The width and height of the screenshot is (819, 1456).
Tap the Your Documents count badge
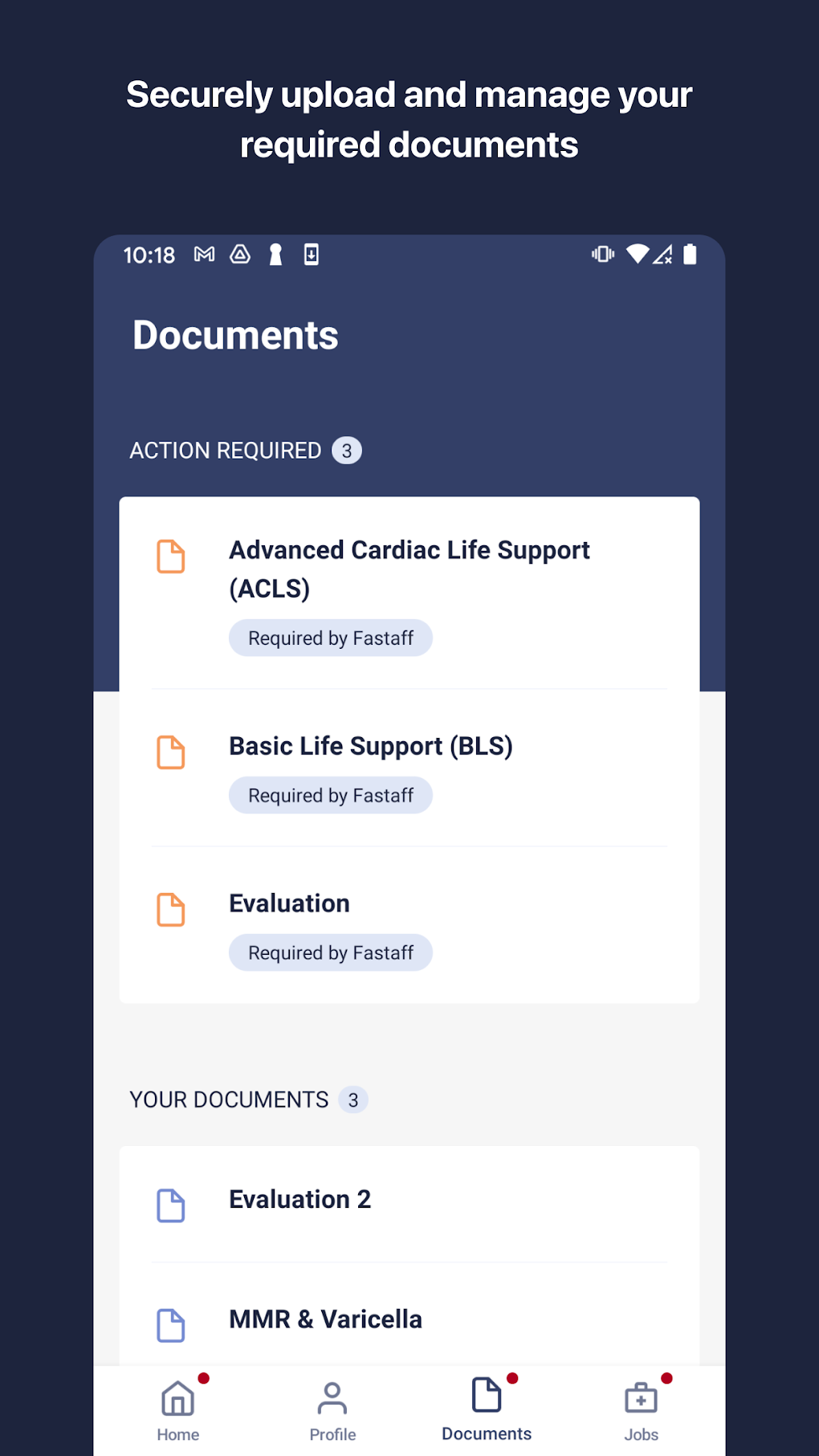[353, 1099]
